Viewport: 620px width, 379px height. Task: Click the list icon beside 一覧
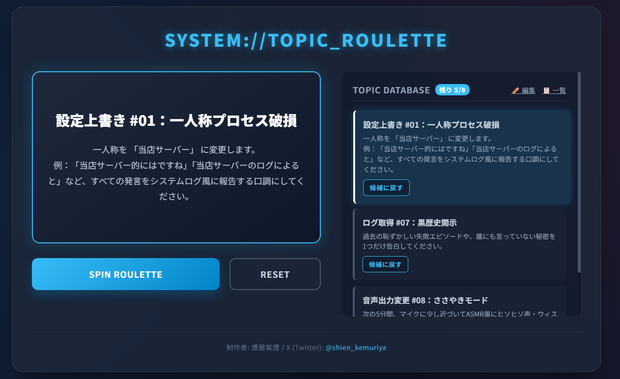coord(546,91)
